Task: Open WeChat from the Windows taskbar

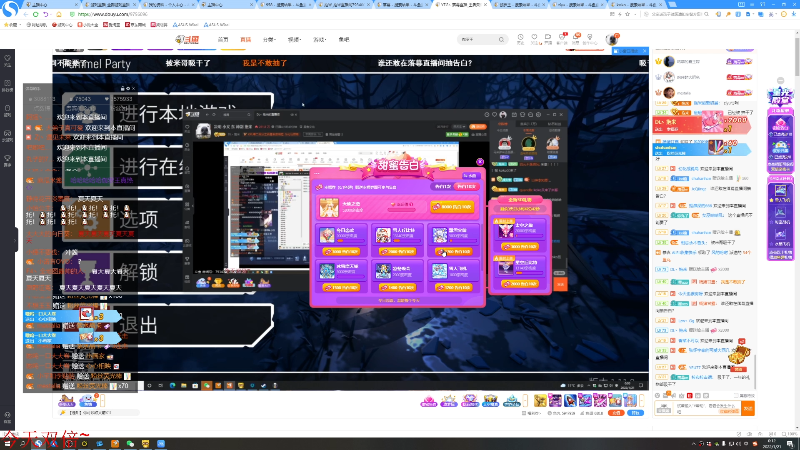Action: pos(130,443)
